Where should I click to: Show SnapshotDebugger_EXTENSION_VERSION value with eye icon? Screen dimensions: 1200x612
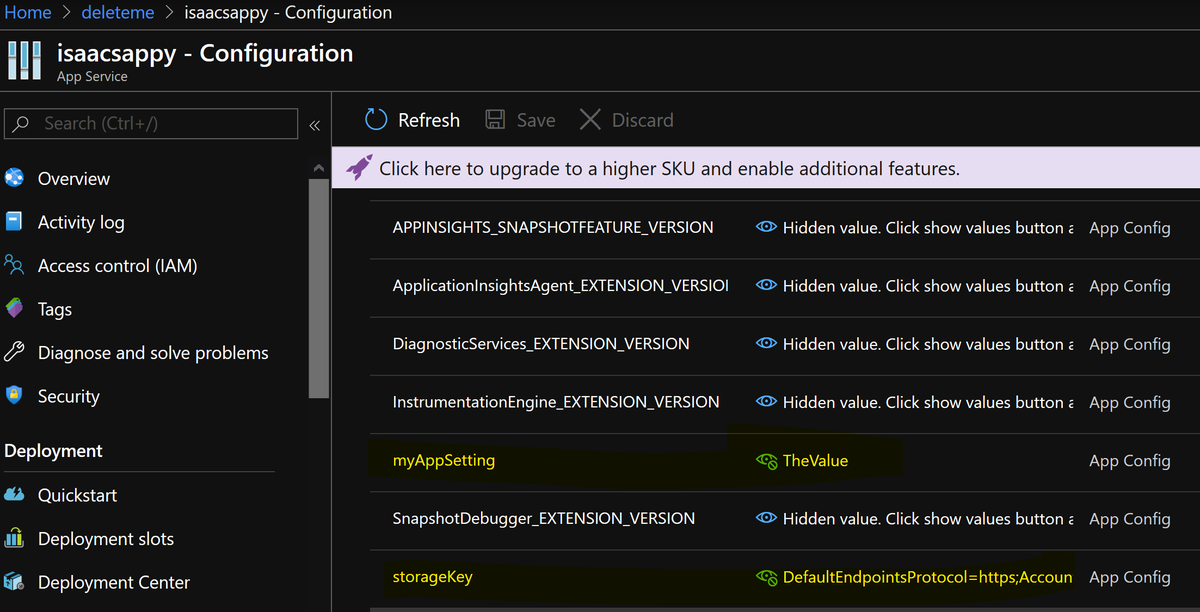[766, 519]
